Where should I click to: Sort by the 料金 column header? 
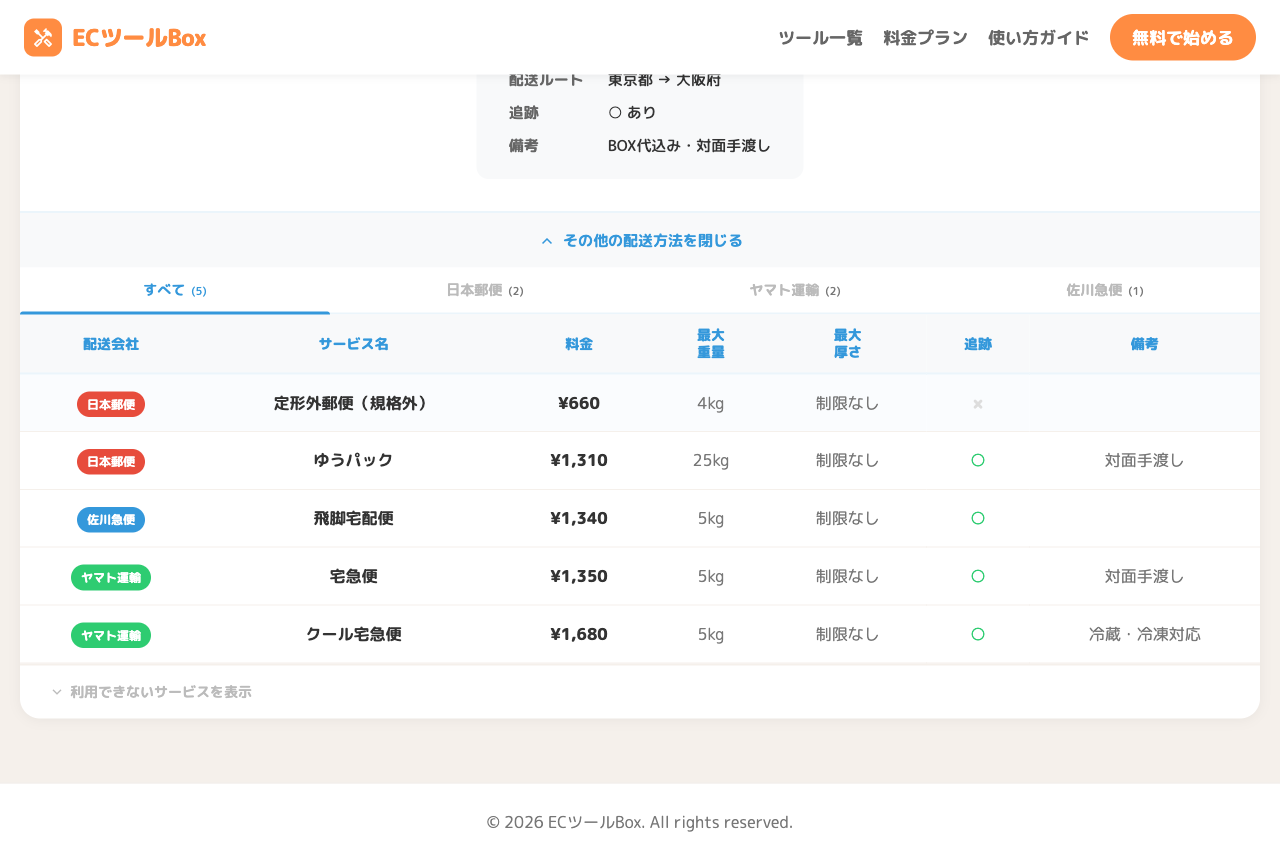point(579,344)
